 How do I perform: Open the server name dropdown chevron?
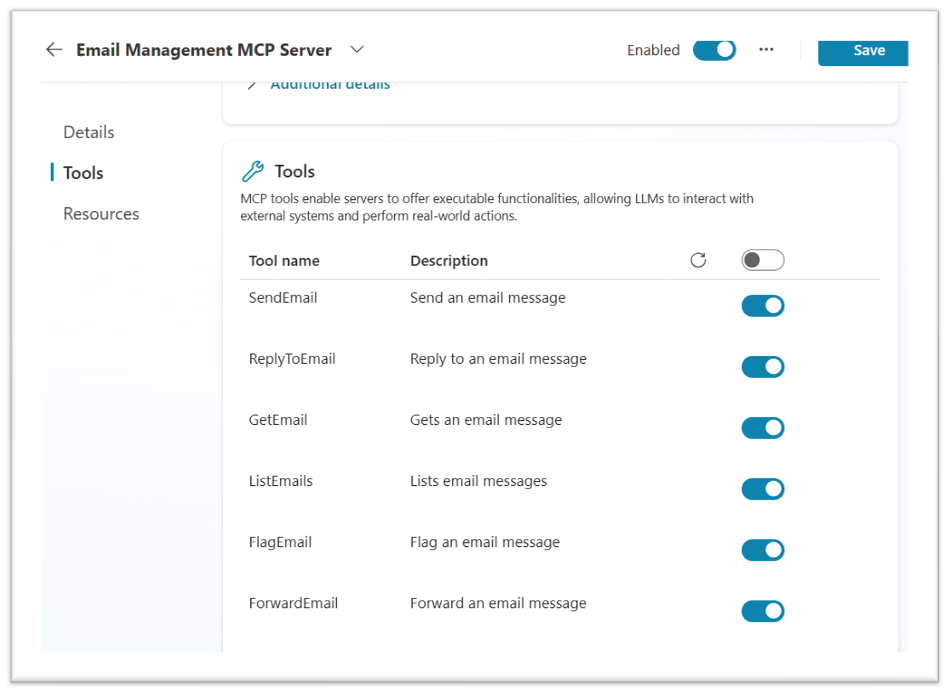(x=357, y=50)
